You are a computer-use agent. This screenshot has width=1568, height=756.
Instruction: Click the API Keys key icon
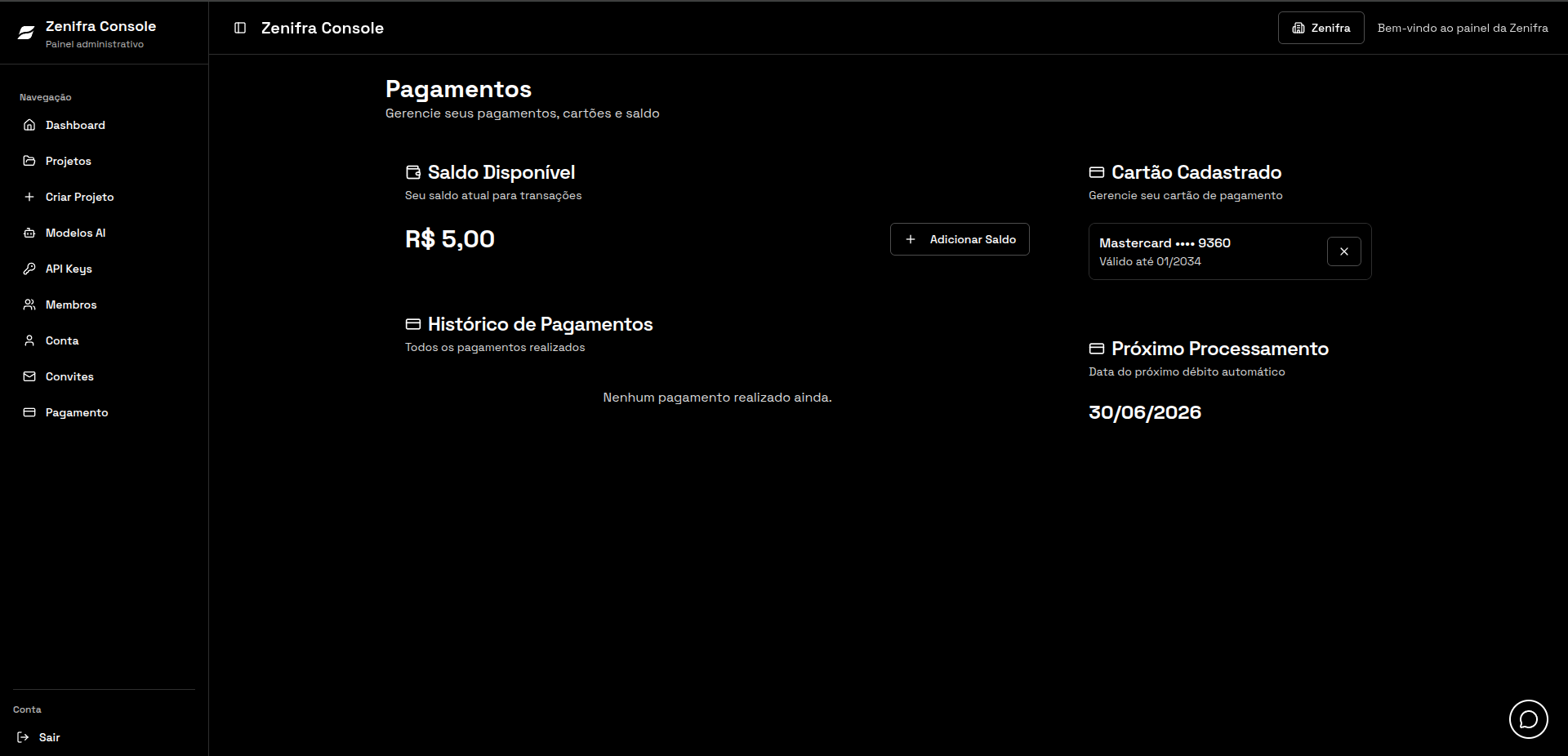tap(29, 269)
